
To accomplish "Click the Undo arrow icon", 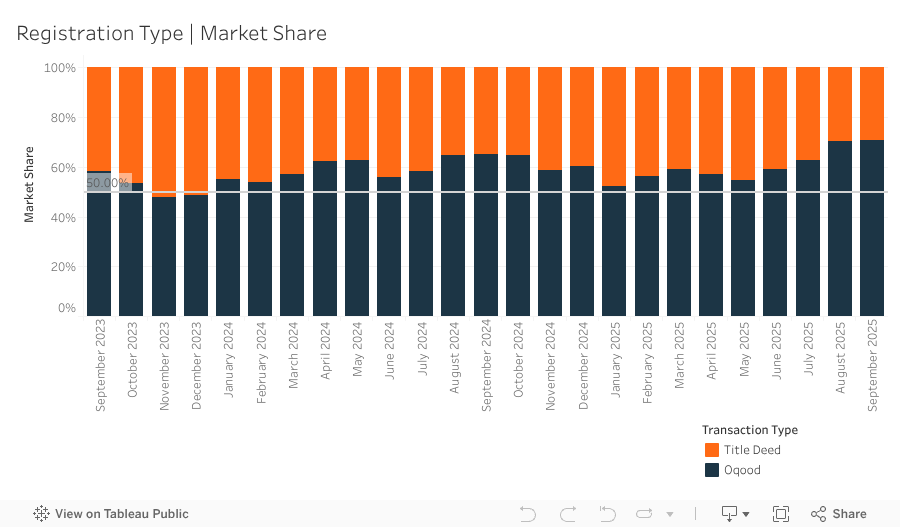I will coord(528,514).
